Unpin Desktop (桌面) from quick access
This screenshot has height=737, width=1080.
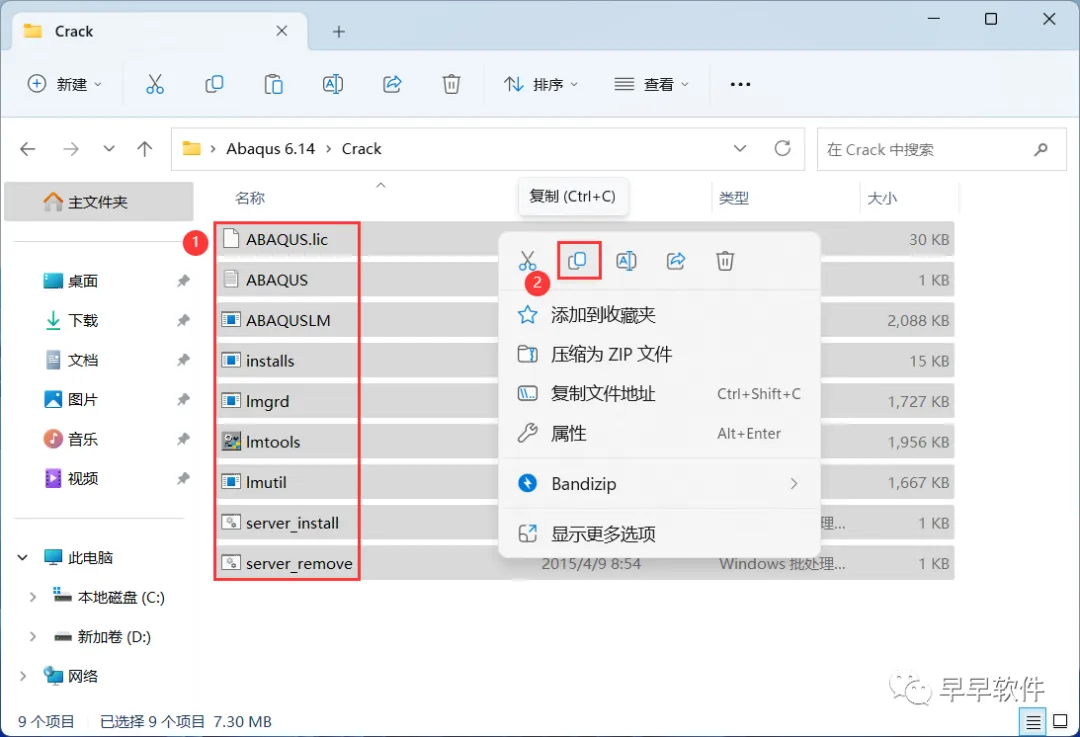183,280
